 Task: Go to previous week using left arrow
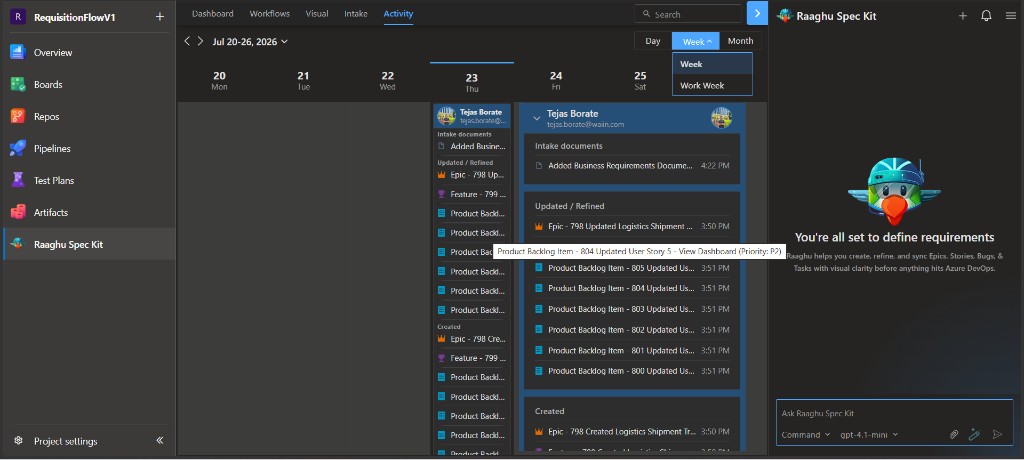187,41
